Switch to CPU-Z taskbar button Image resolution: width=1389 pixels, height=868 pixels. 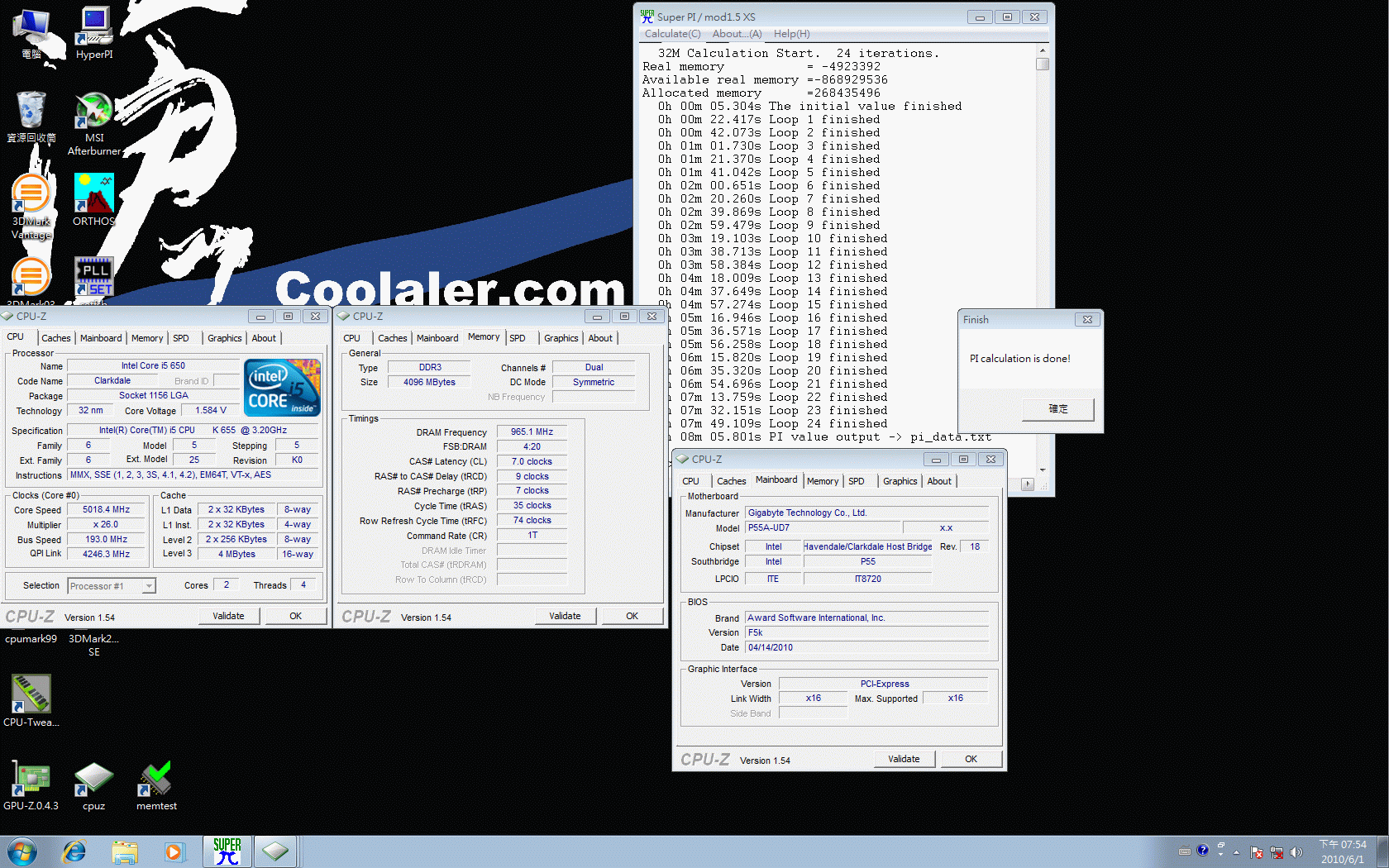pos(275,851)
